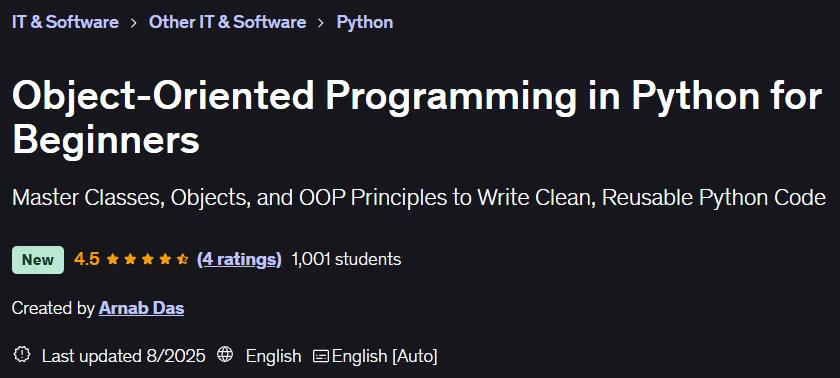Click the Created by label
Image resolution: width=840 pixels, height=378 pixels.
pos(54,308)
